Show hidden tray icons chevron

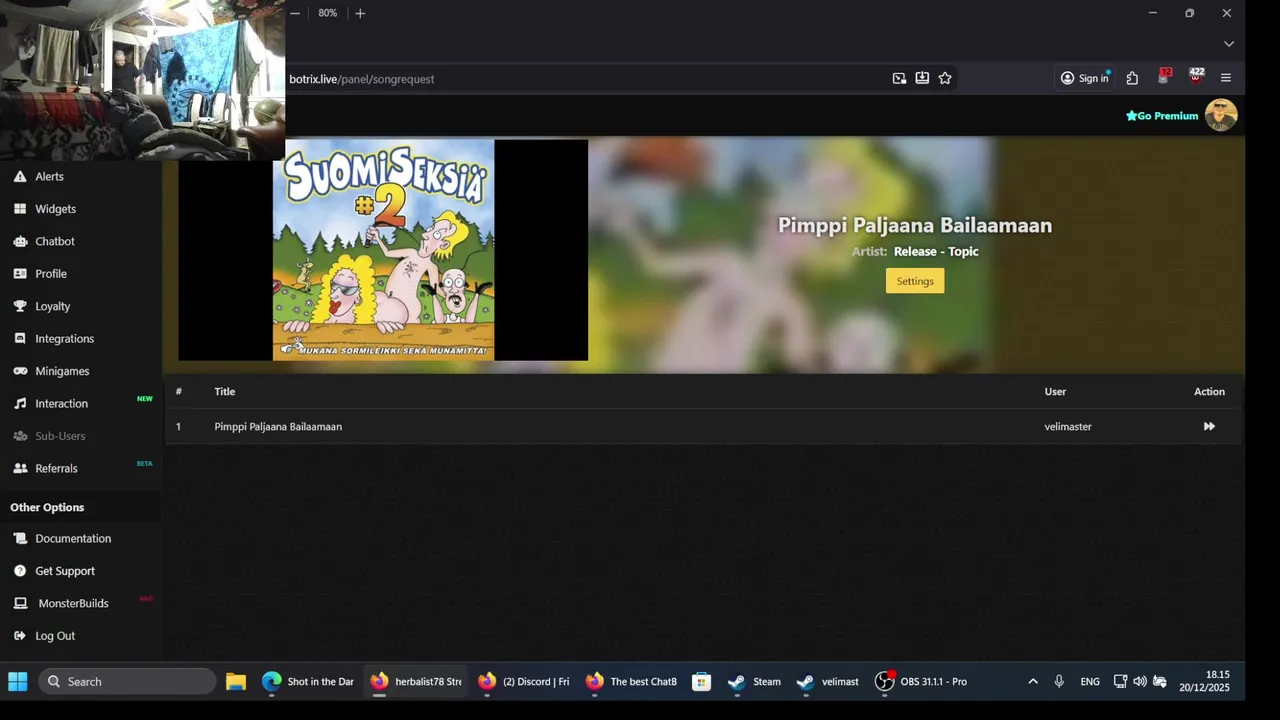pos(1033,682)
